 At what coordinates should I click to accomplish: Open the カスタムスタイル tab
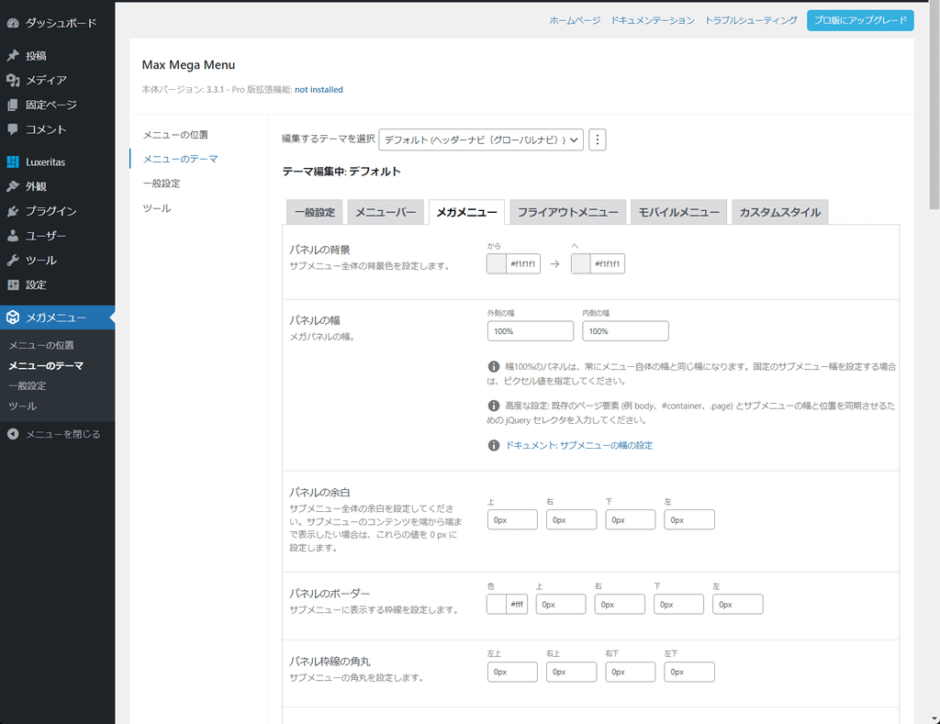780,212
